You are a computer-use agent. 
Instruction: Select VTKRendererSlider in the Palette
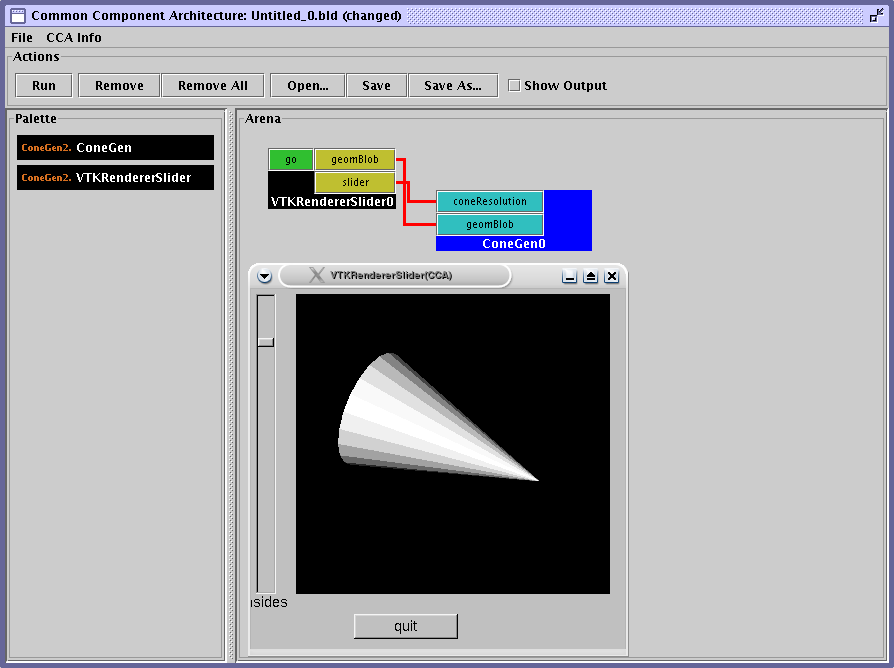point(115,178)
